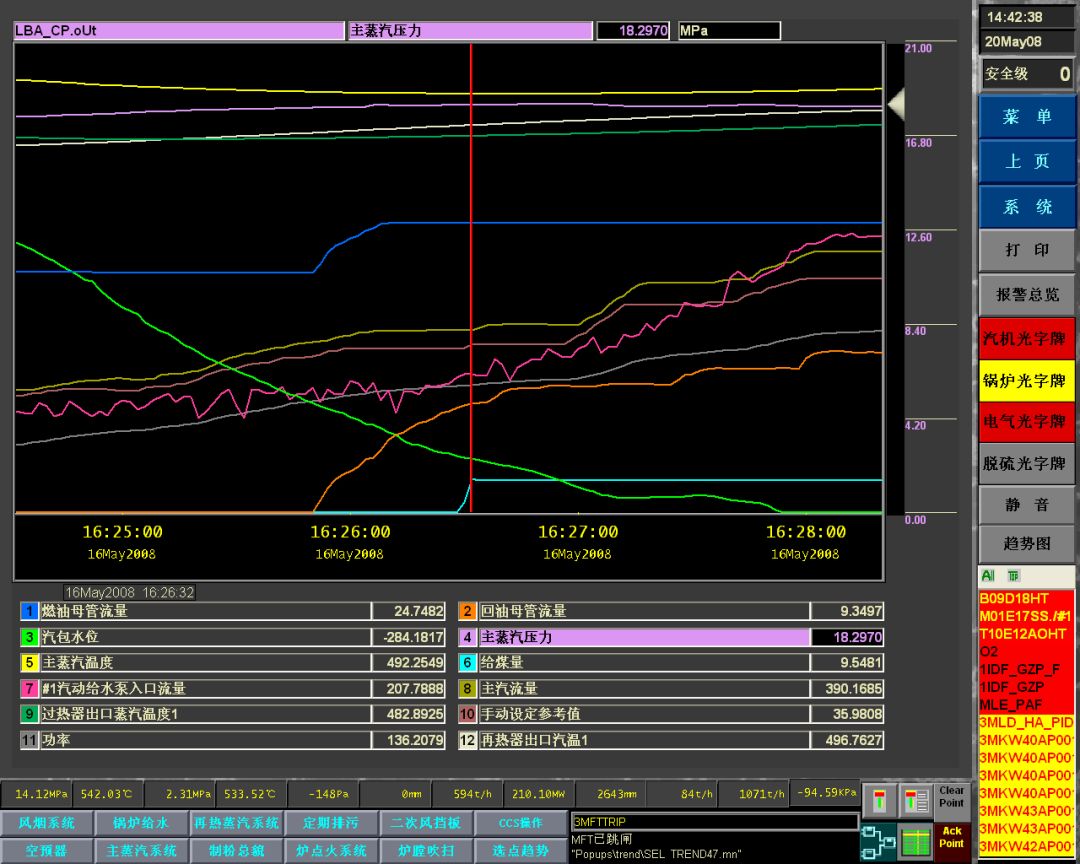Select trend pen 7 swatch for #1汽动给水泵入口流量

[x=29, y=688]
